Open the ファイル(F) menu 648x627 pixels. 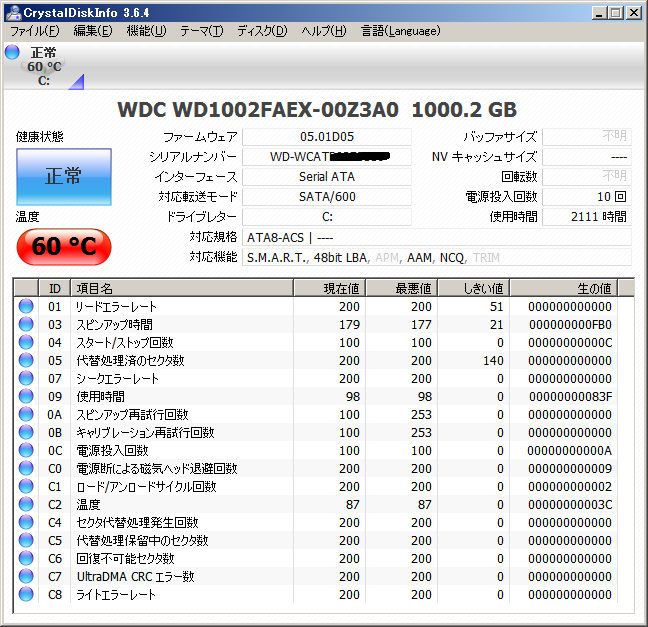click(35, 31)
